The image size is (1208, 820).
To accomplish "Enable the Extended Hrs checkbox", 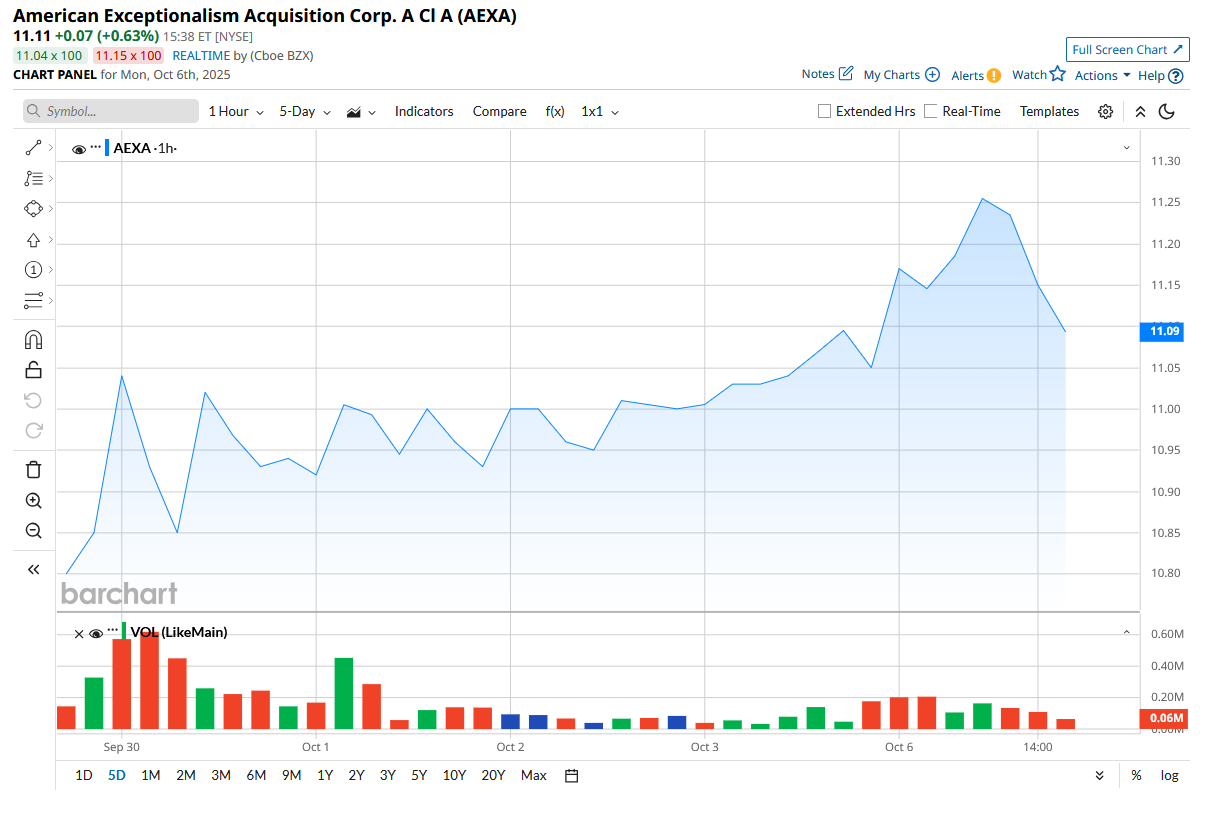I will pos(825,112).
